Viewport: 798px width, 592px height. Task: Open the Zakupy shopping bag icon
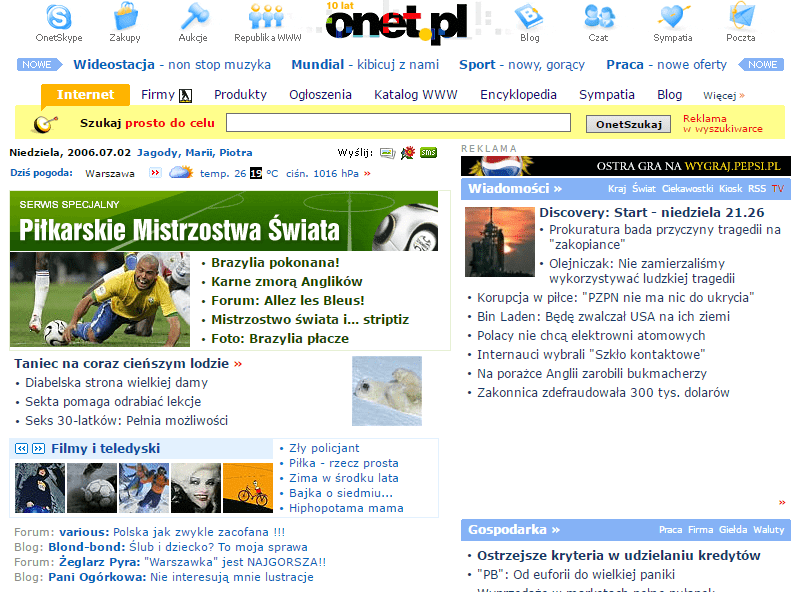tap(125, 22)
